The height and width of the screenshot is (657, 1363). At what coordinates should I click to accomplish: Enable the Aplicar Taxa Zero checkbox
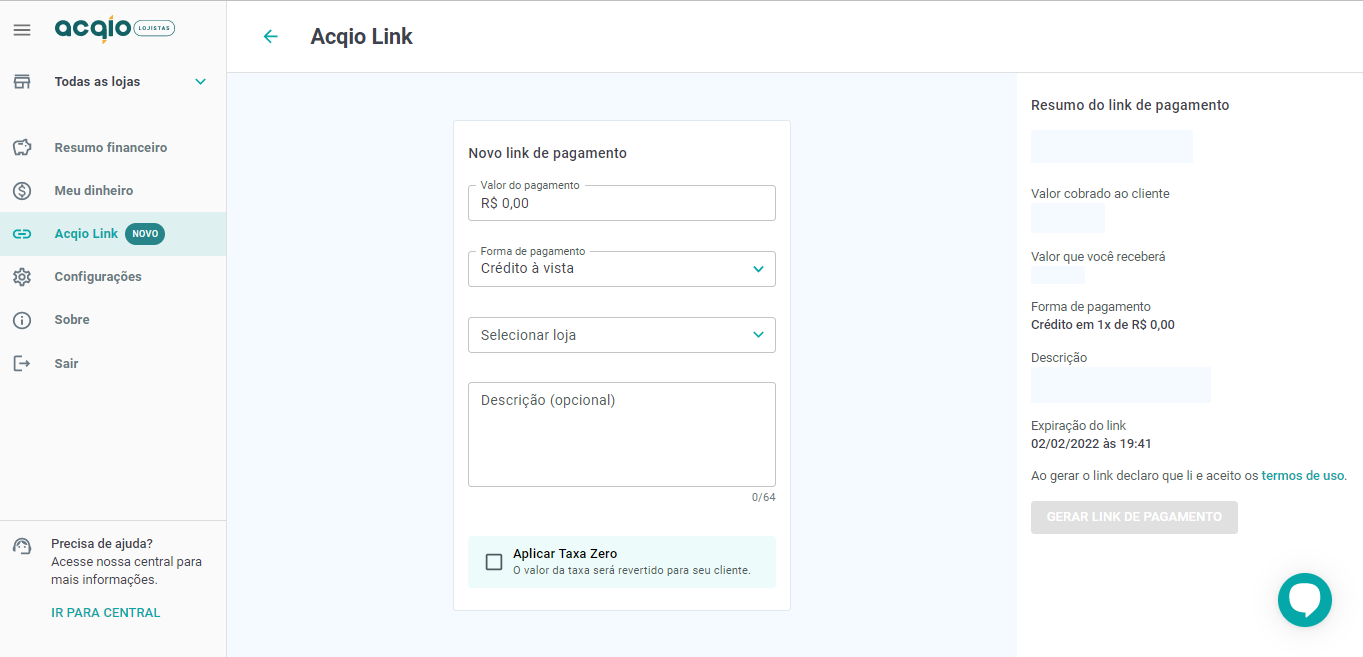coord(494,562)
